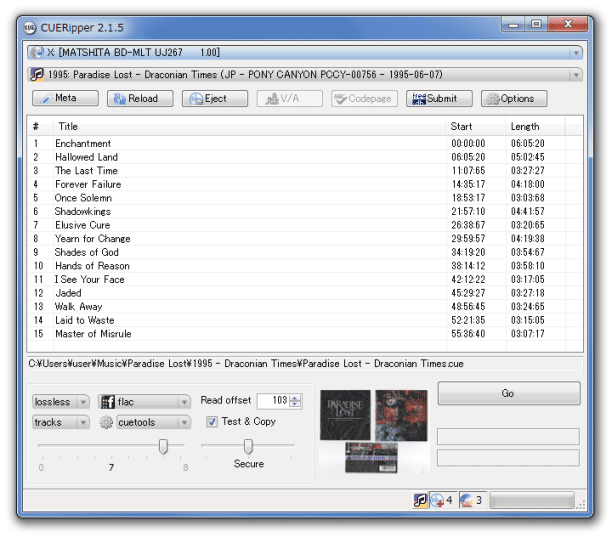Click the music note icon in release dropdown

(x=37, y=74)
